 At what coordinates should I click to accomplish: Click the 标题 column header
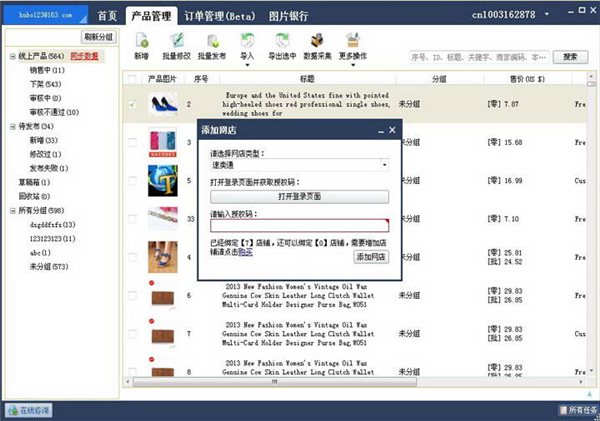pyautogui.click(x=307, y=79)
